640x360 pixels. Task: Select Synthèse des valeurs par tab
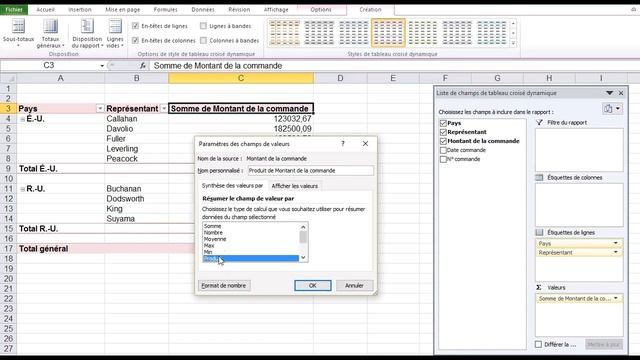pos(232,185)
